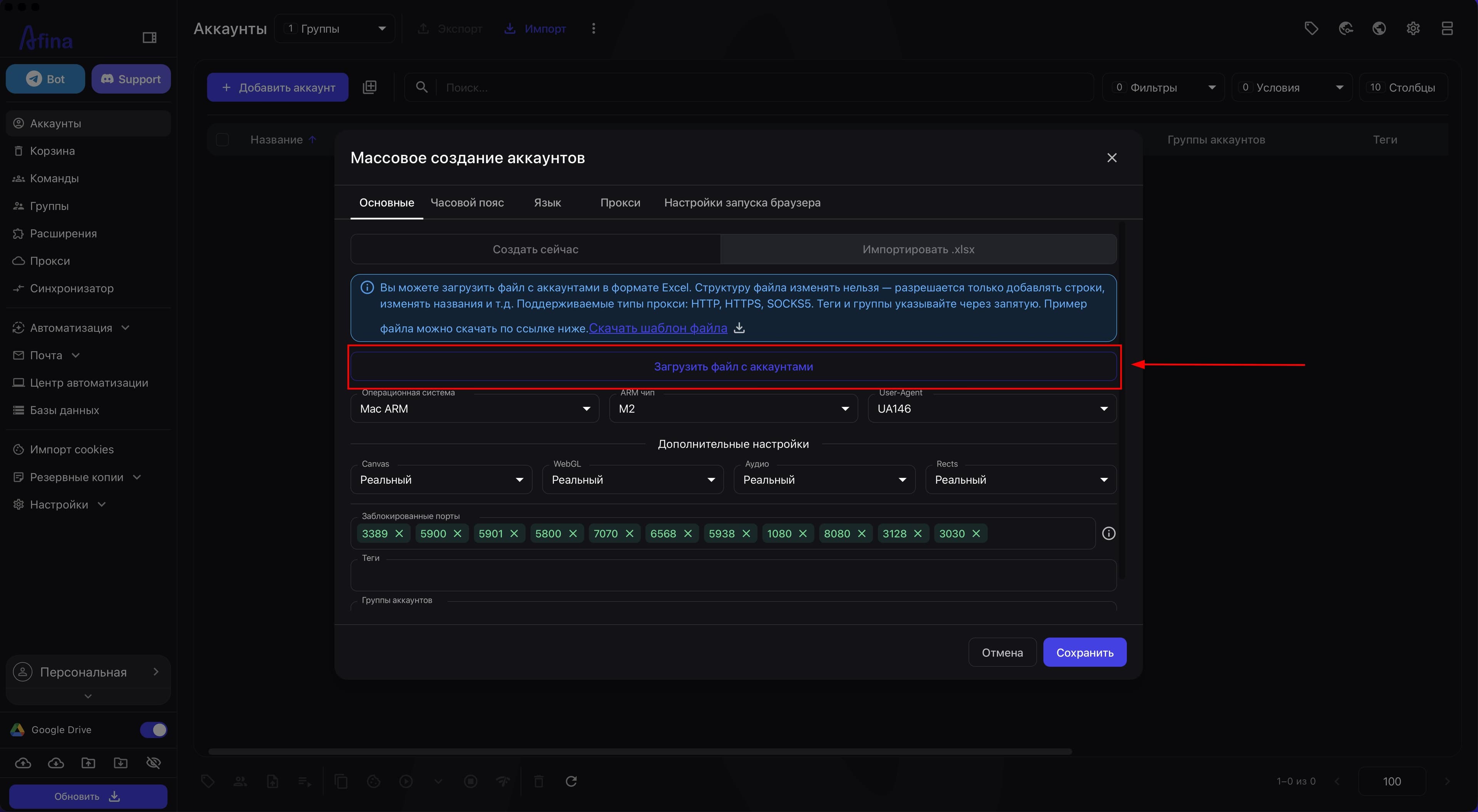Screen dimensions: 1478x812
Task: Open the Группы dropdown in header
Action: click(334, 28)
